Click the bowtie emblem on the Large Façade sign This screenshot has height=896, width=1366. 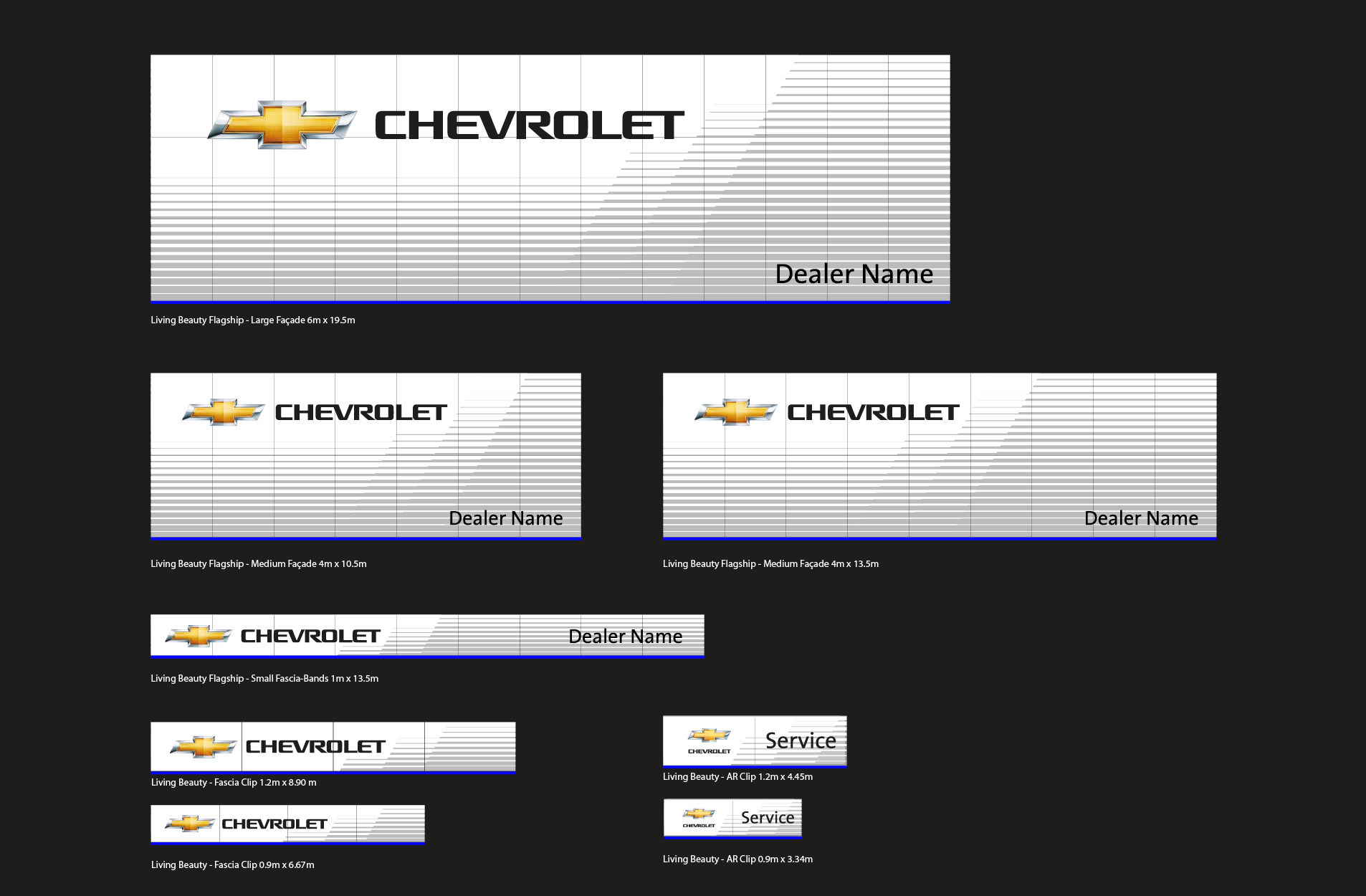point(282,125)
